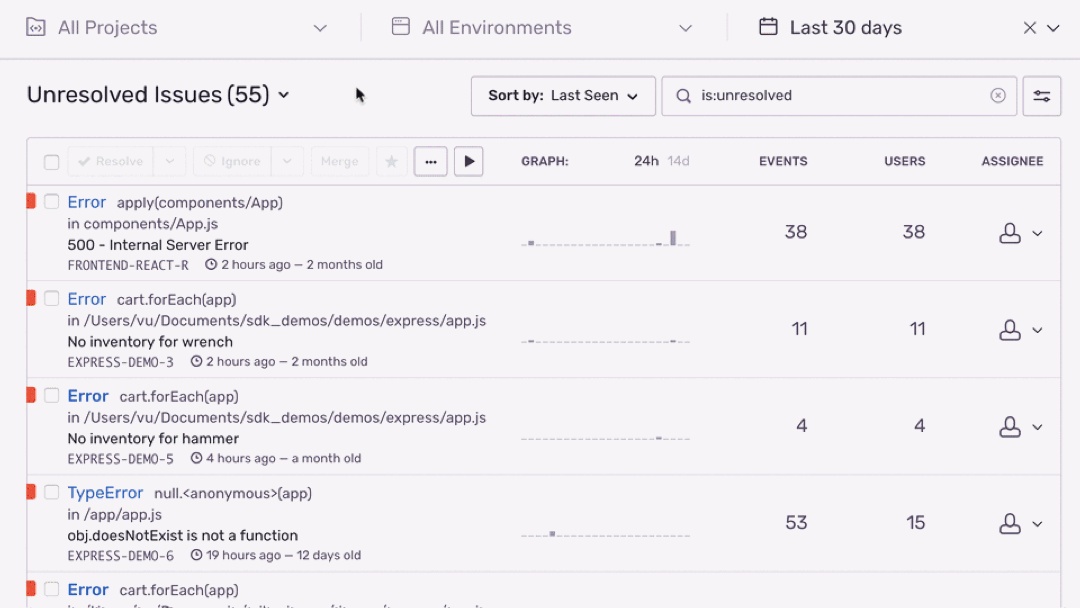Open the bottom partially visible Error link

point(88,590)
